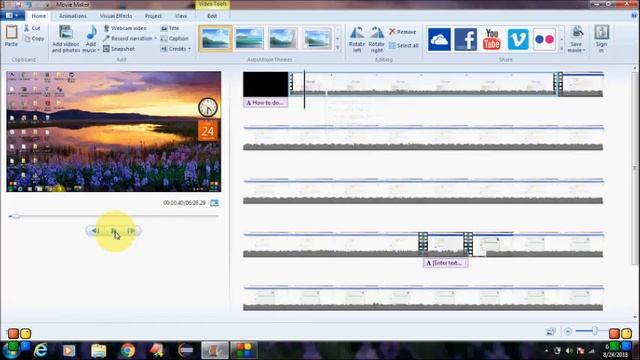Click the Sign in button
Viewport: 640px width, 360px height.
(x=601, y=39)
